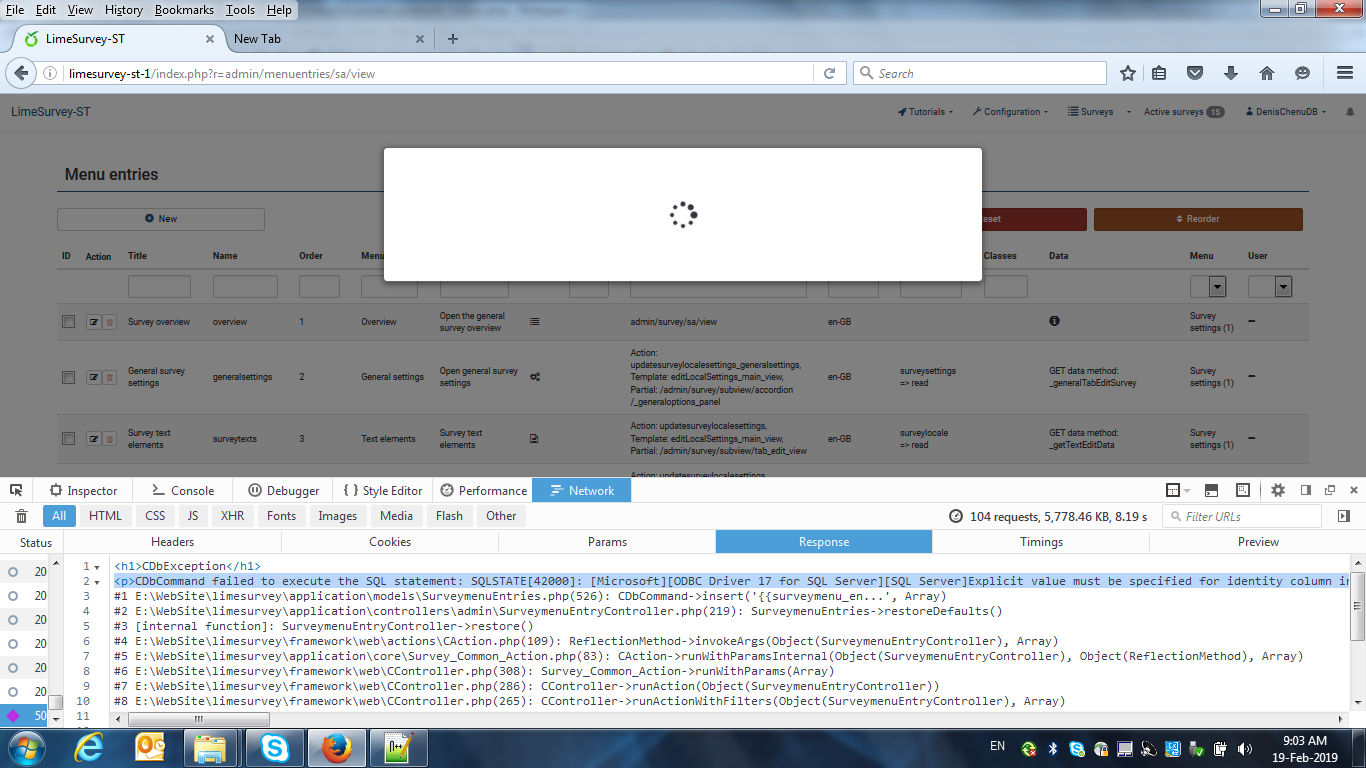This screenshot has width=1366, height=768.
Task: Open a new browser tab with plus button
Action: click(x=453, y=39)
